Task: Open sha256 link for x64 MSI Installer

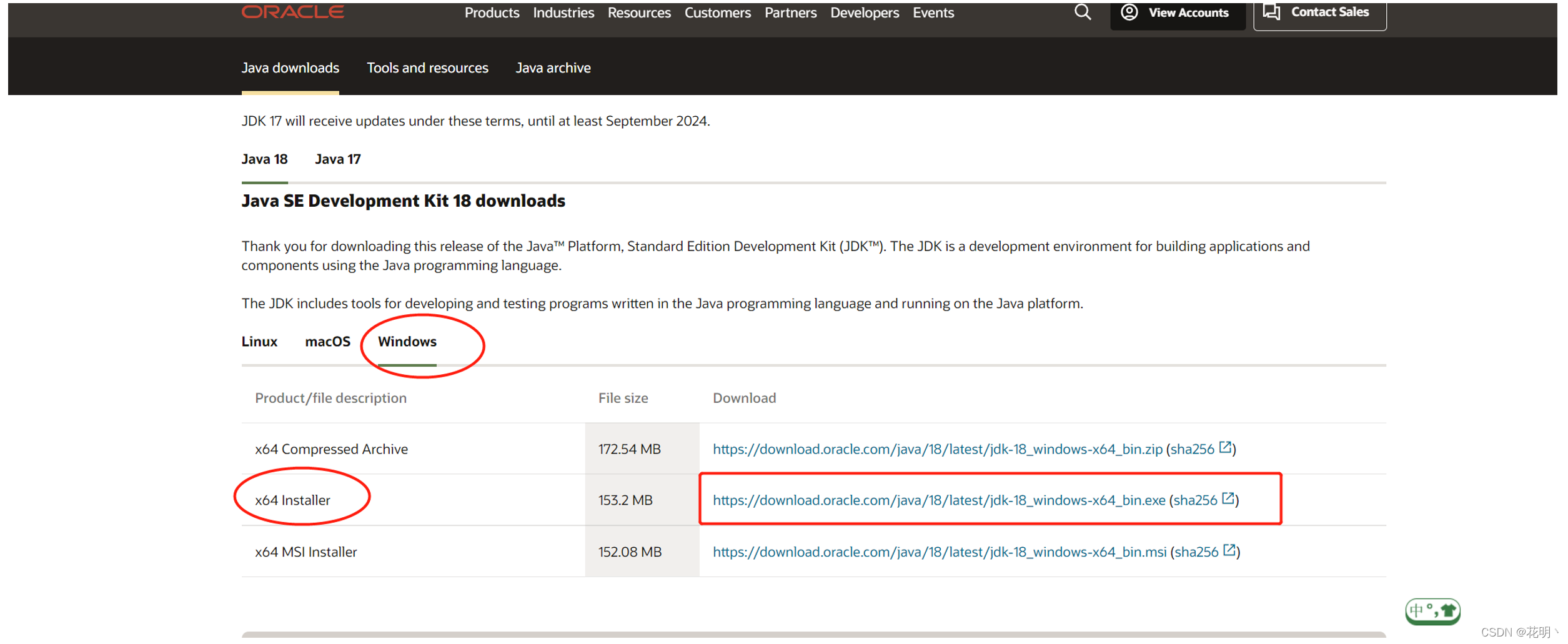Action: click(x=1196, y=552)
